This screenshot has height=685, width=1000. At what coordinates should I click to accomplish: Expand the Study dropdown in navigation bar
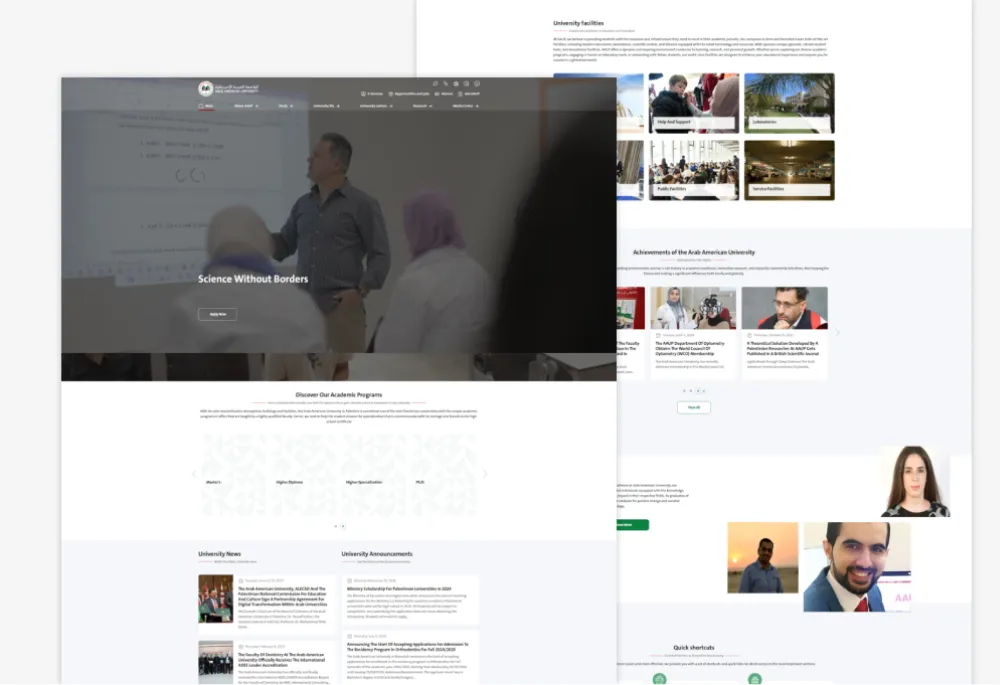(x=285, y=105)
